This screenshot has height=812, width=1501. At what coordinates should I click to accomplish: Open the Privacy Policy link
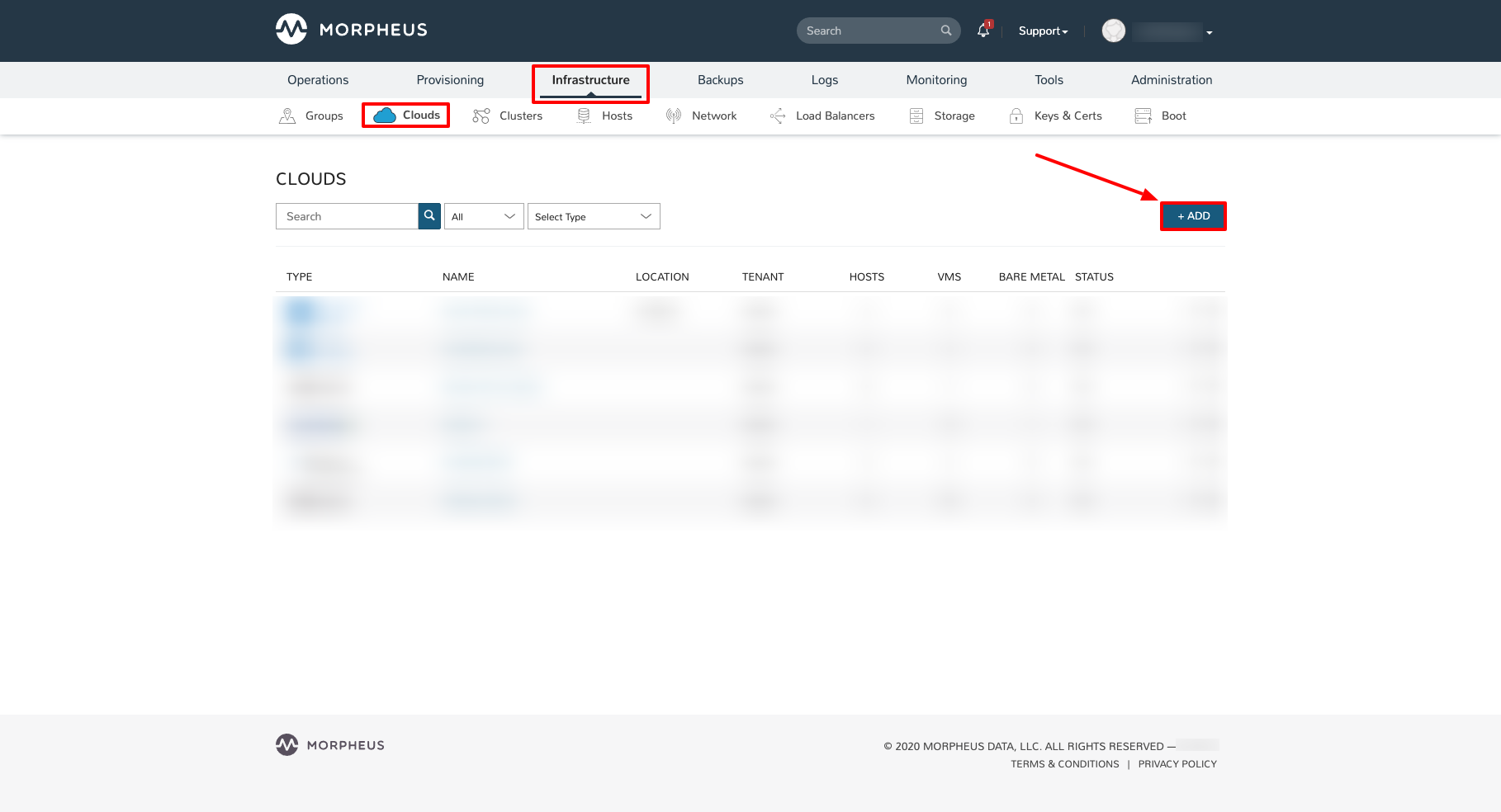(x=1177, y=764)
